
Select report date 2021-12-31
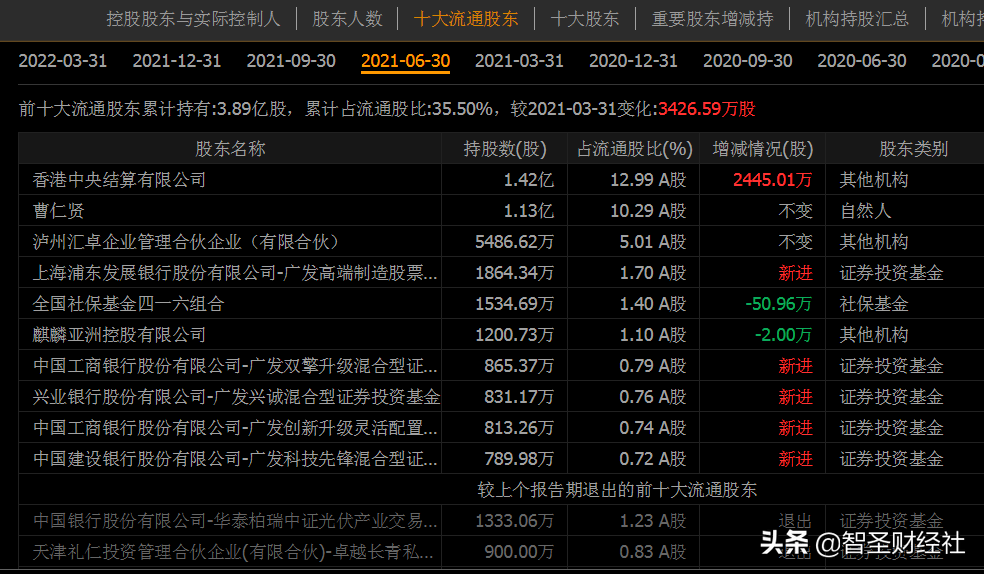[177, 61]
